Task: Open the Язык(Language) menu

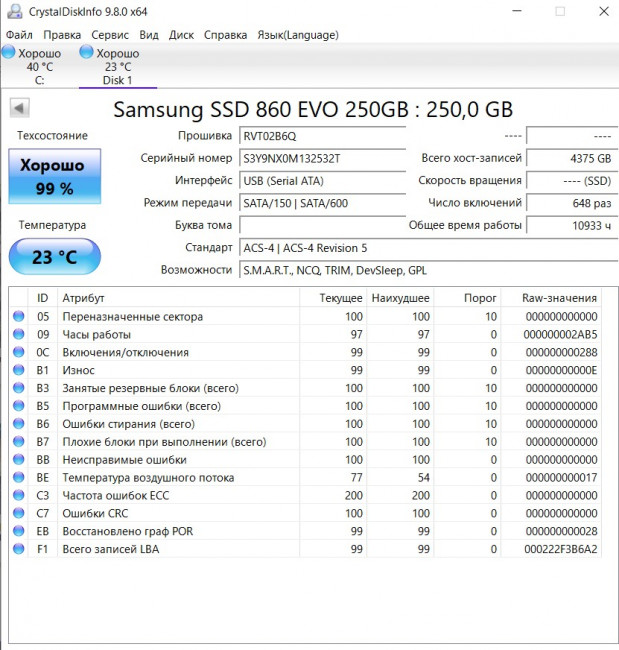Action: coord(298,35)
